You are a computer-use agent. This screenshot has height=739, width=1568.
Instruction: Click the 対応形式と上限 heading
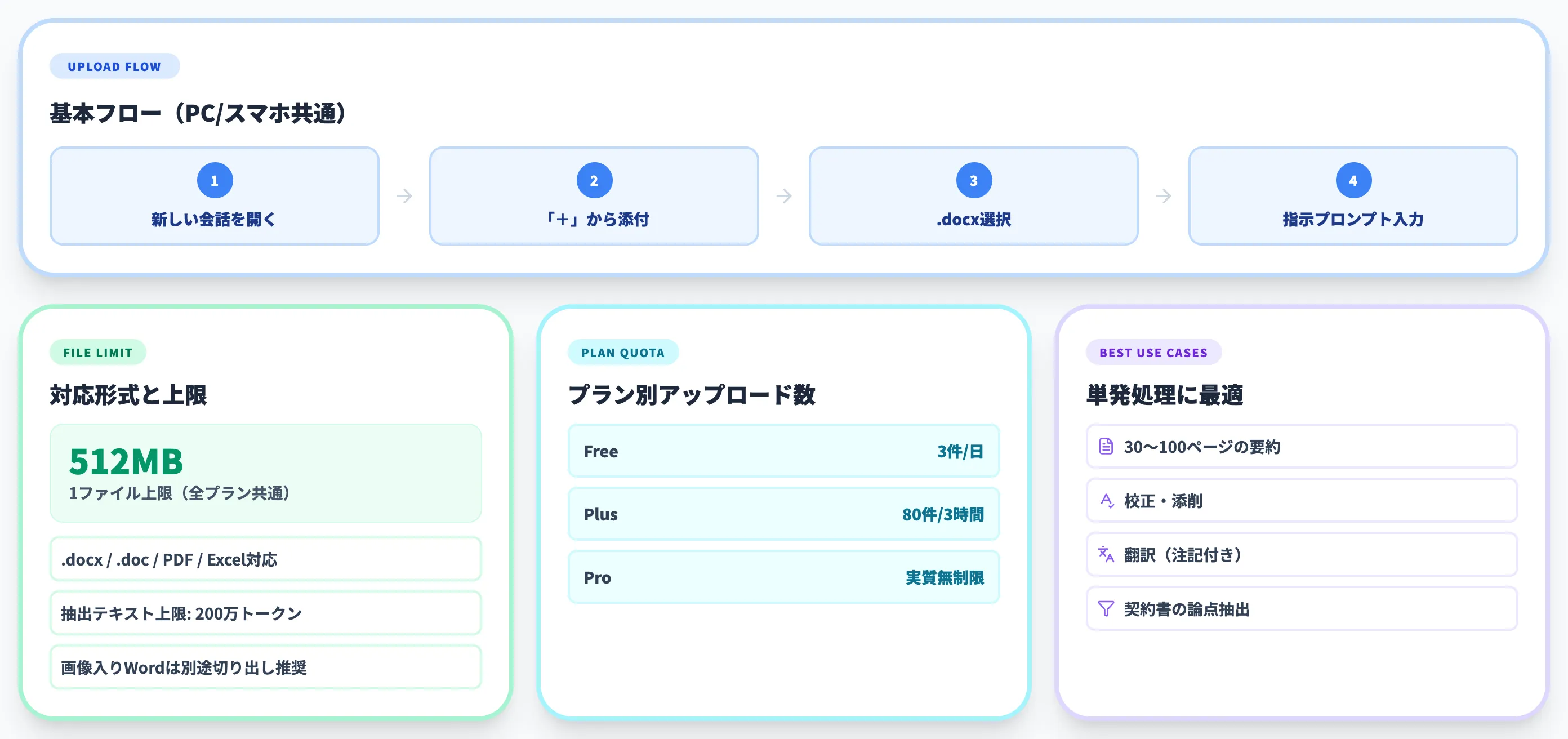pyautogui.click(x=128, y=395)
